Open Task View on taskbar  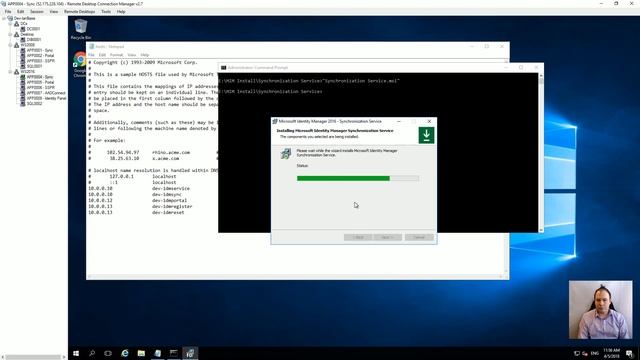pos(108,353)
